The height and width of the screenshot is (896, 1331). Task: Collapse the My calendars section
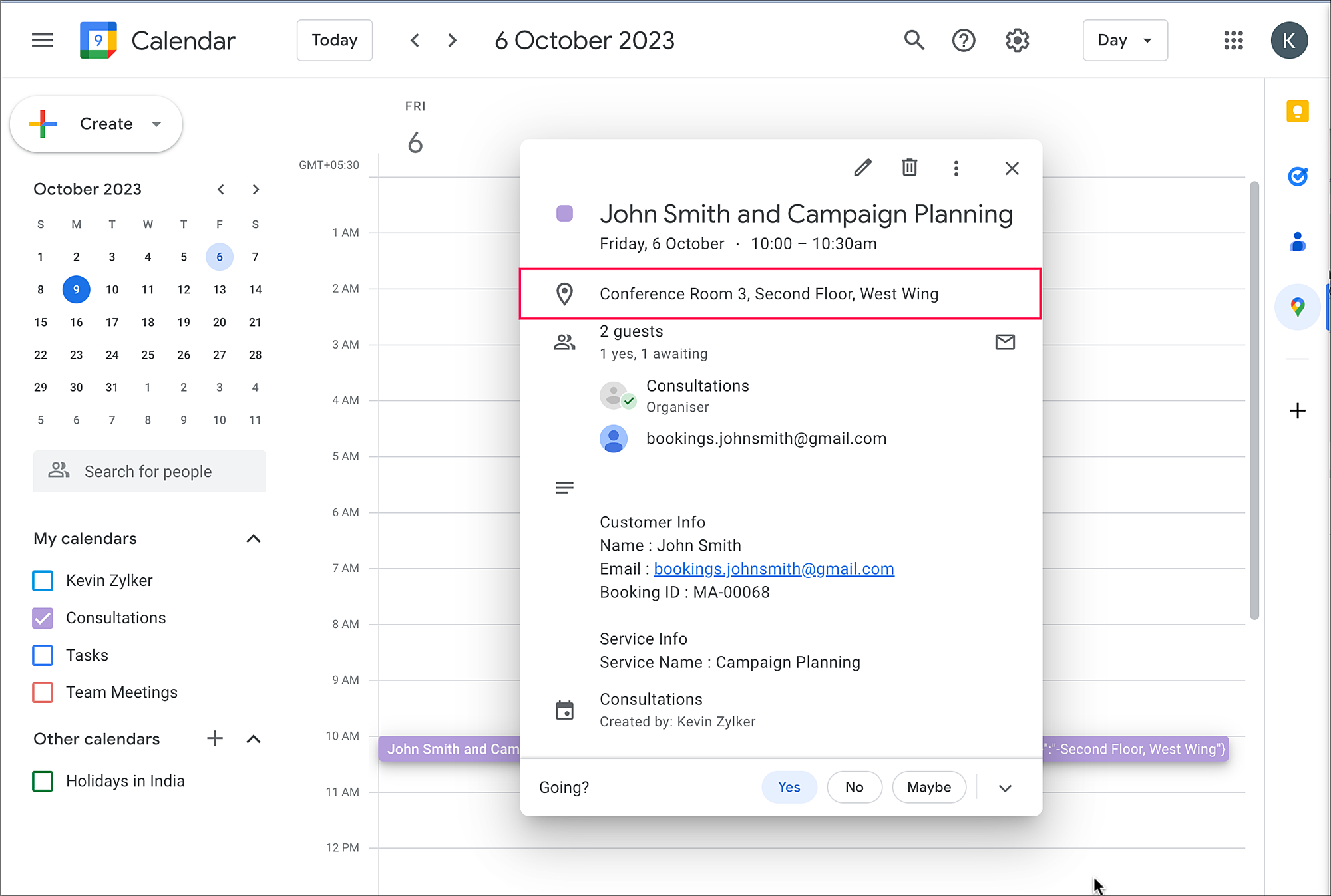(253, 539)
